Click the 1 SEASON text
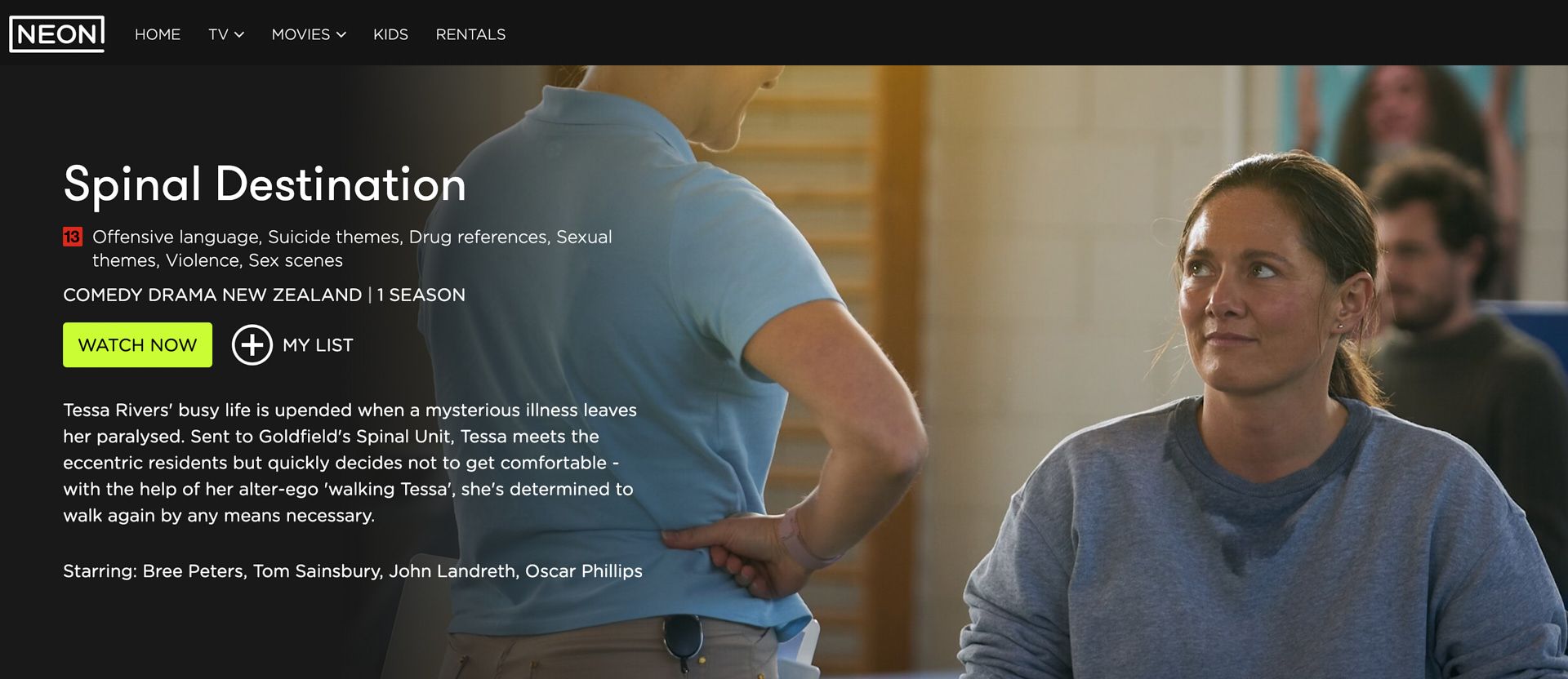This screenshot has width=1568, height=679. point(421,295)
